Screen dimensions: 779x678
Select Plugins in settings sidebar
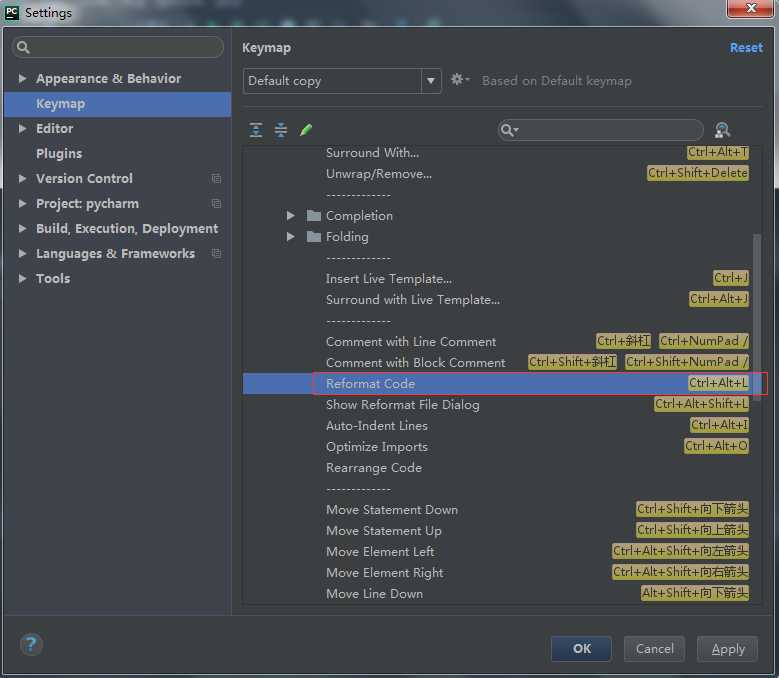59,153
